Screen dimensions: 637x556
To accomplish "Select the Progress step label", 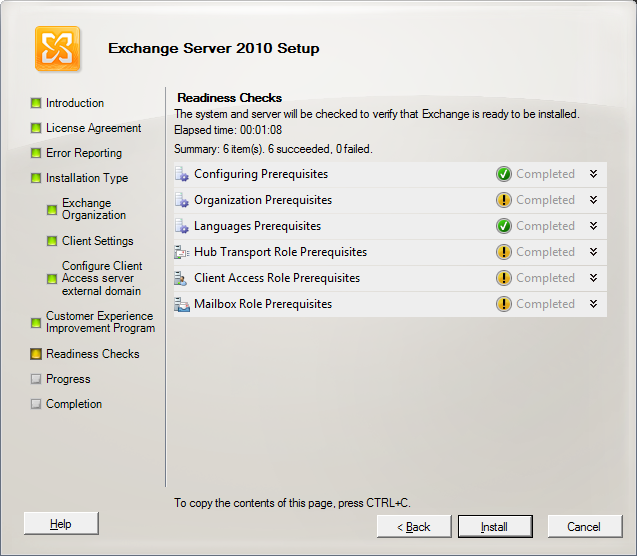I will pos(68,379).
